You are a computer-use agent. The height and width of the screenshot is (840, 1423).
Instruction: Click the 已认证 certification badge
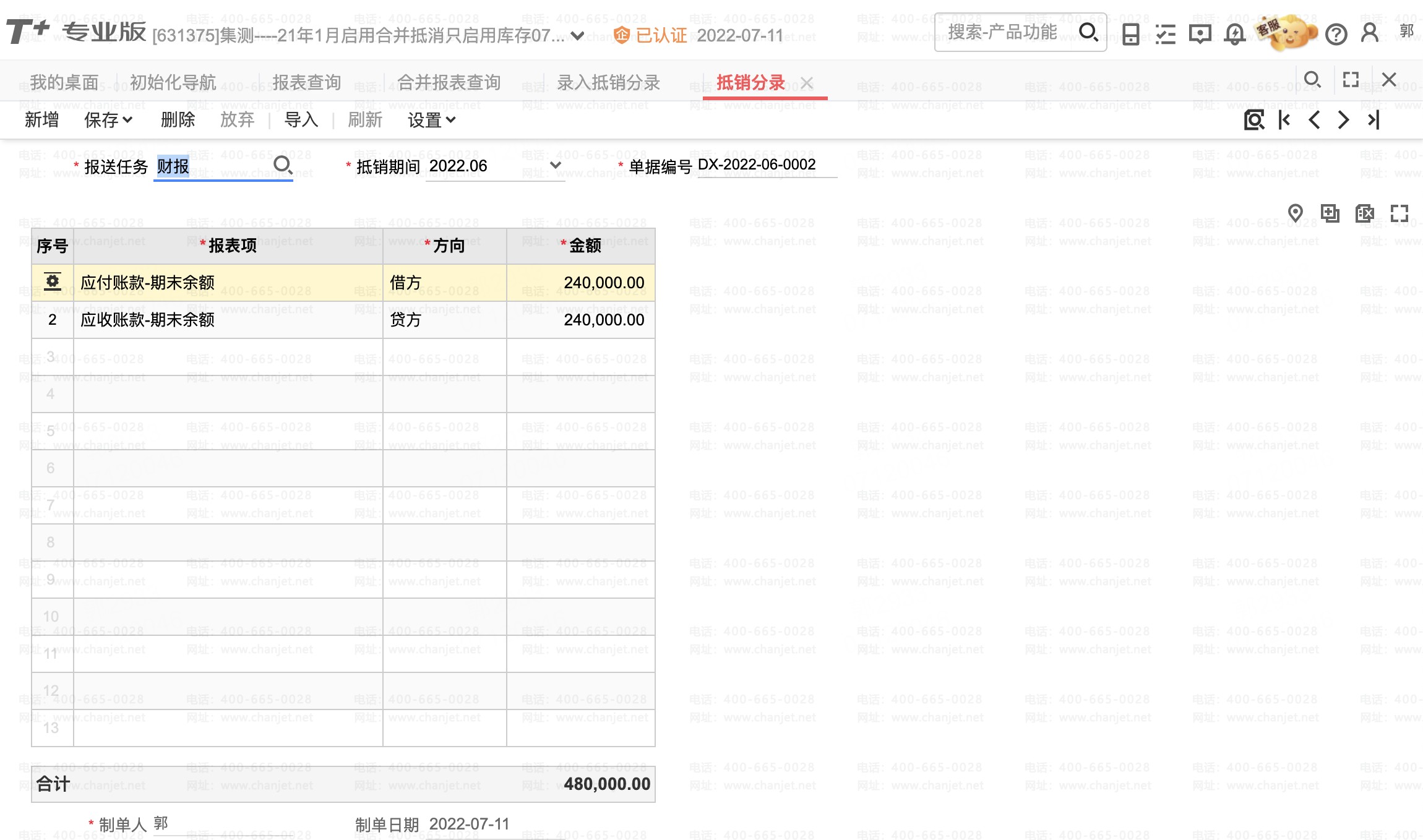click(650, 35)
